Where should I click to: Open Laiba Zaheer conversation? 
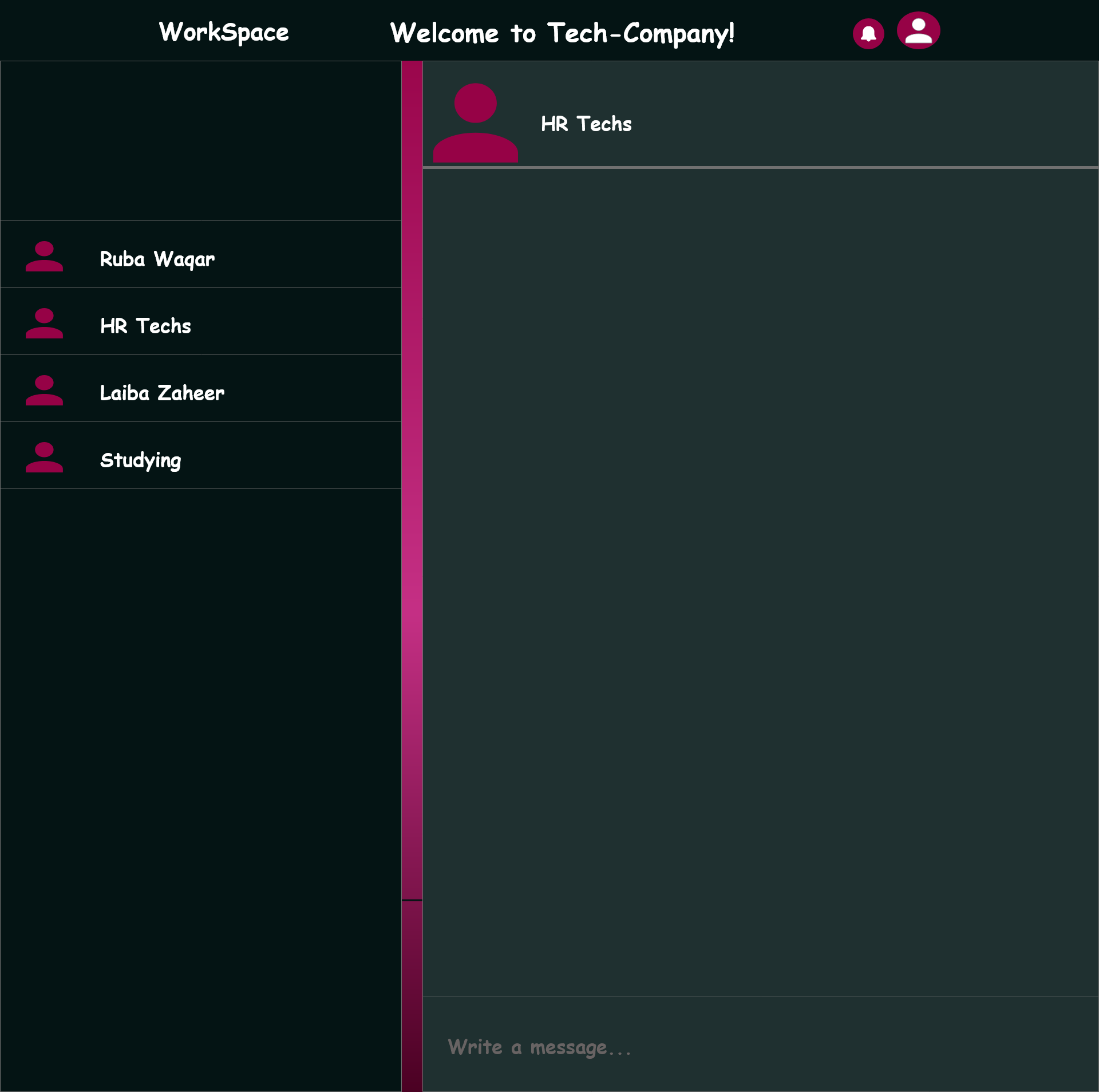pyautogui.click(x=162, y=393)
